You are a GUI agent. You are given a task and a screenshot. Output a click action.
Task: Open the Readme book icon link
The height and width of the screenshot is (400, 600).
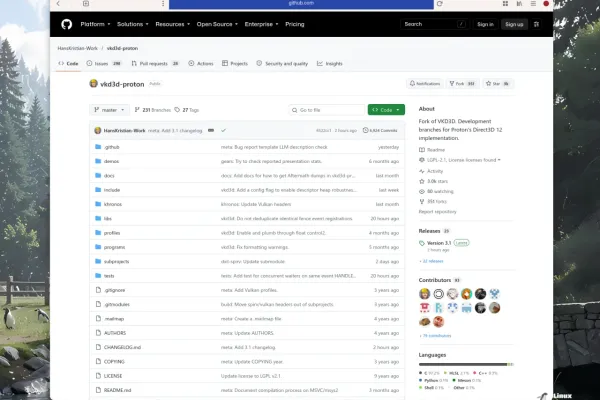click(x=422, y=150)
